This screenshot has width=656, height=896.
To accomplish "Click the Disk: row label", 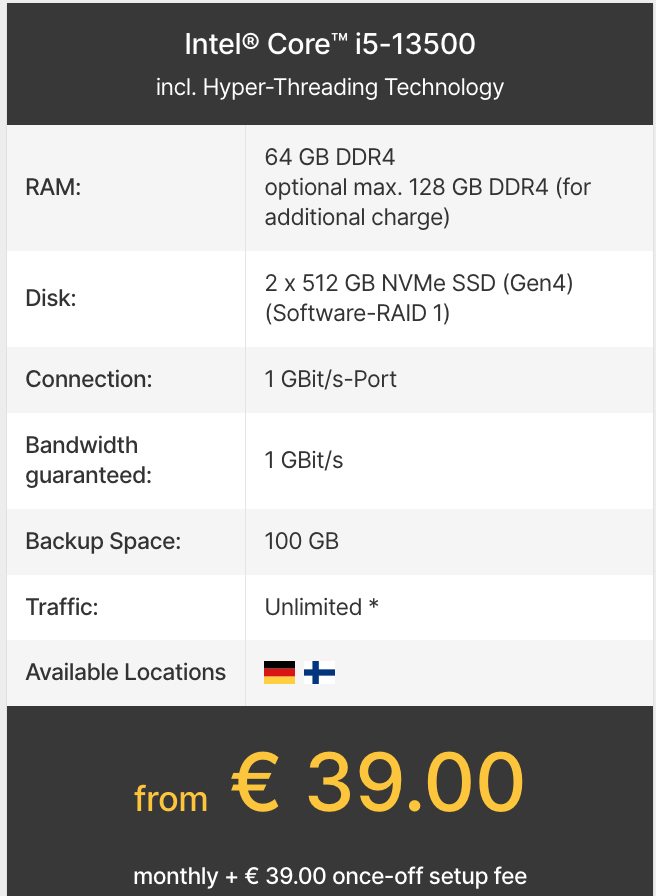I will (x=51, y=298).
